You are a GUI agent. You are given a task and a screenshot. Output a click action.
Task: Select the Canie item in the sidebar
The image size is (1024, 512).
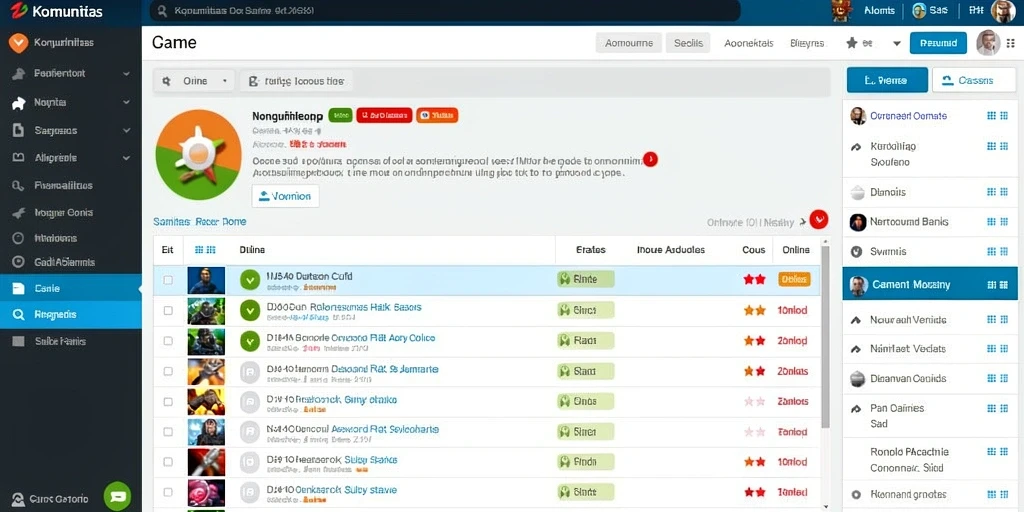pos(71,288)
